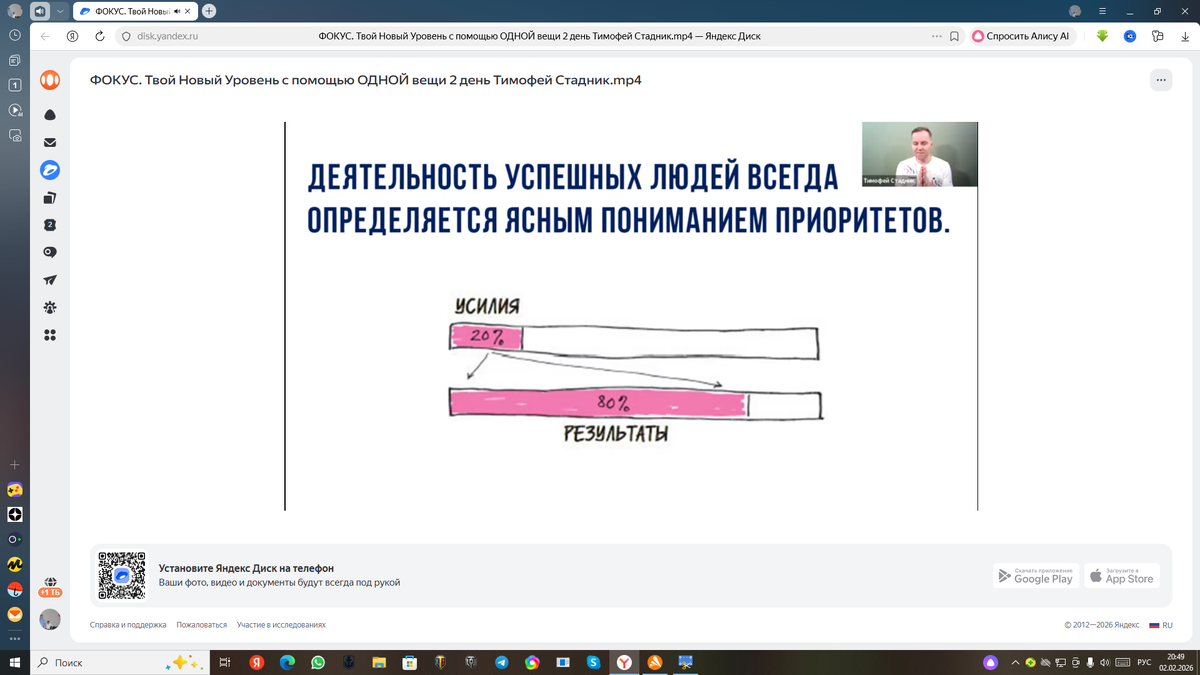Select the games gamepad icon in the sidebar
This screenshot has width=1200, height=675.
49,305
